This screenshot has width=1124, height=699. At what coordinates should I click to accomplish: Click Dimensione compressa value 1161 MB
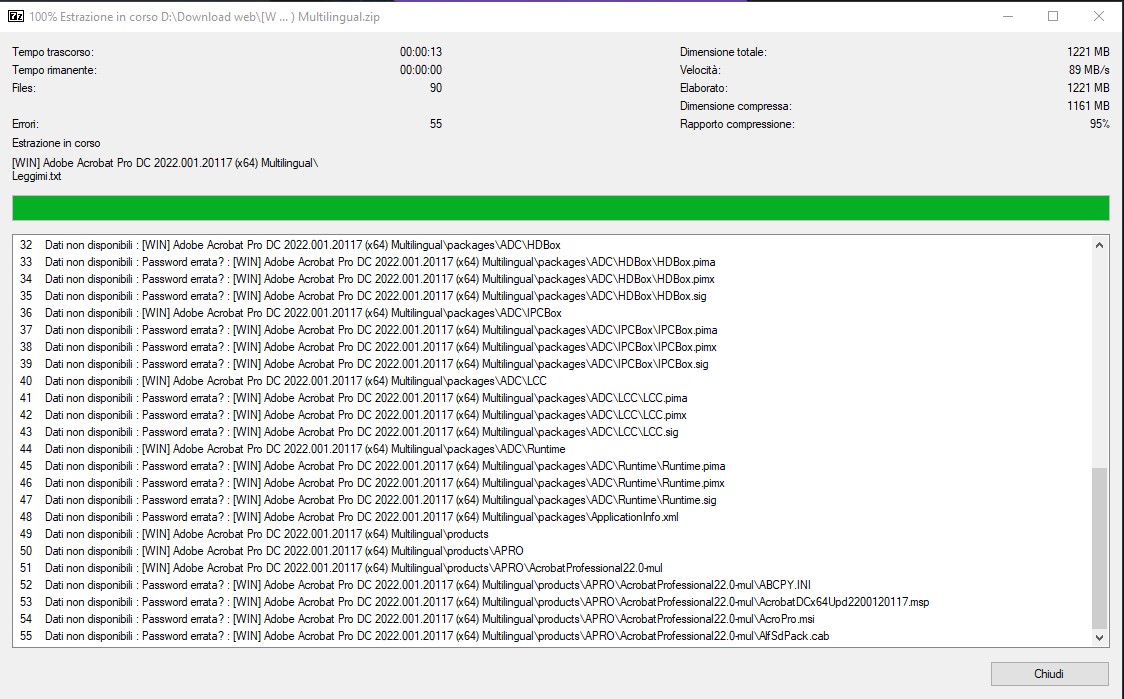coord(1088,106)
